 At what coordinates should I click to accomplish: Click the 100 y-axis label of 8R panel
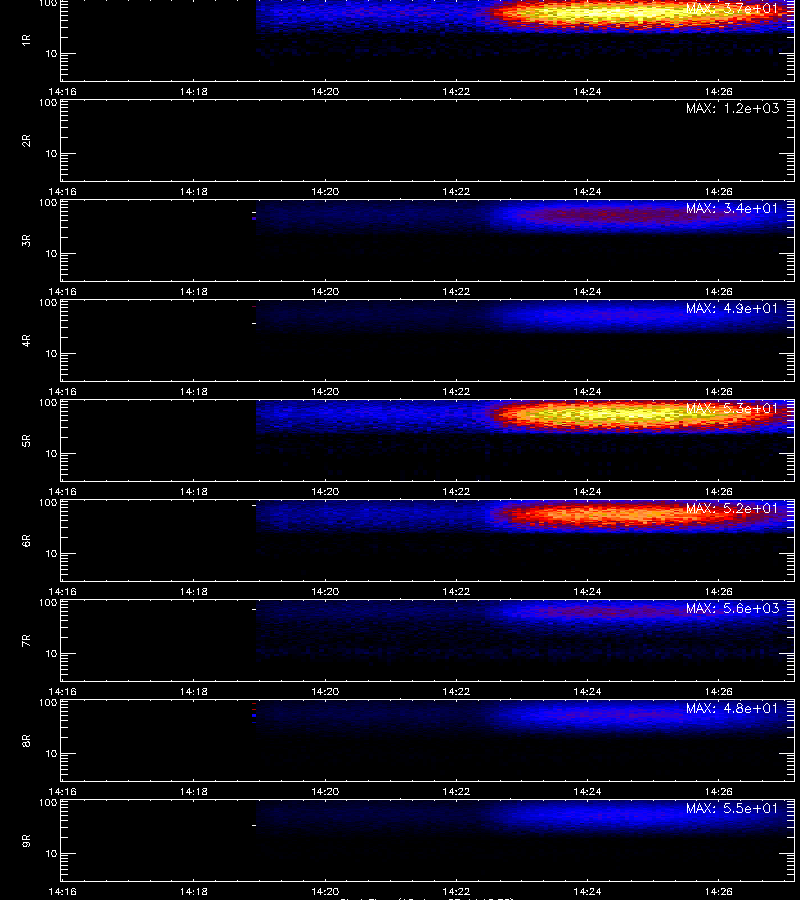click(48, 703)
